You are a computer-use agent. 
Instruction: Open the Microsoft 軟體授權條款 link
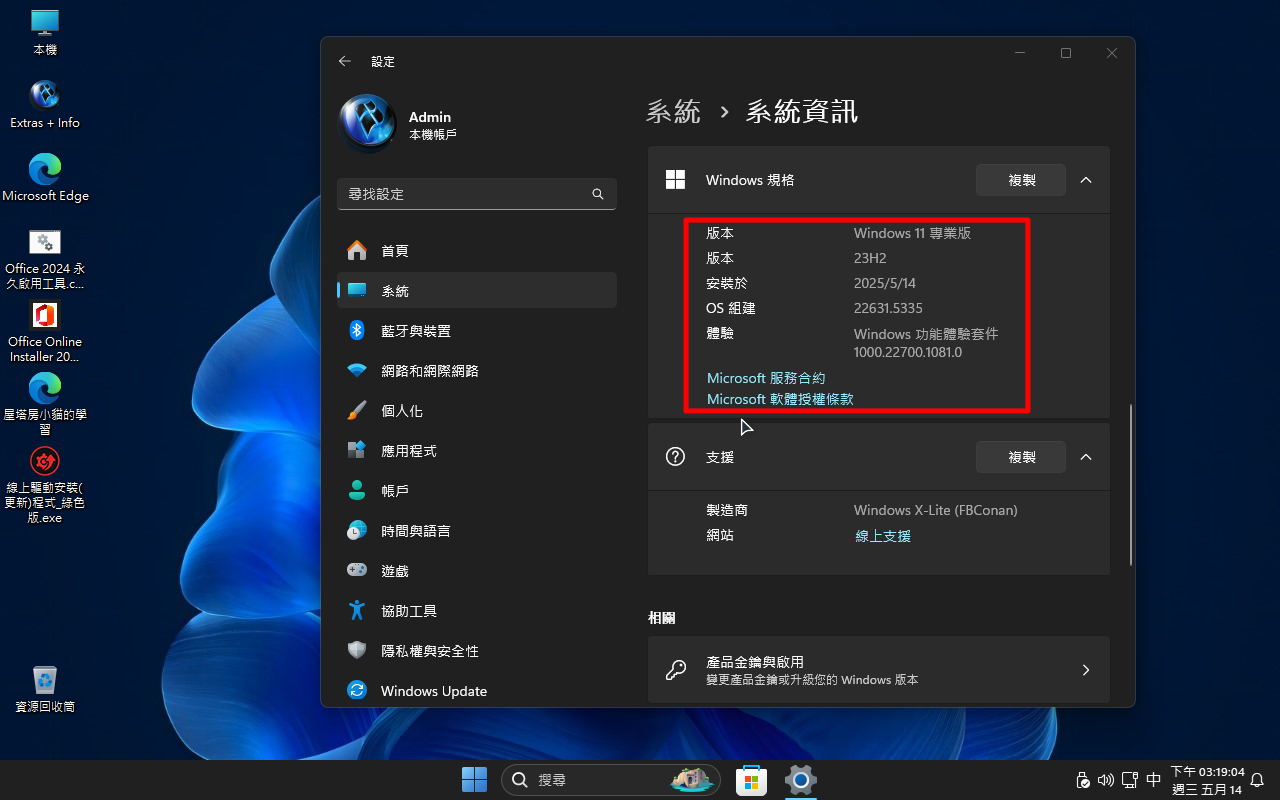point(780,399)
